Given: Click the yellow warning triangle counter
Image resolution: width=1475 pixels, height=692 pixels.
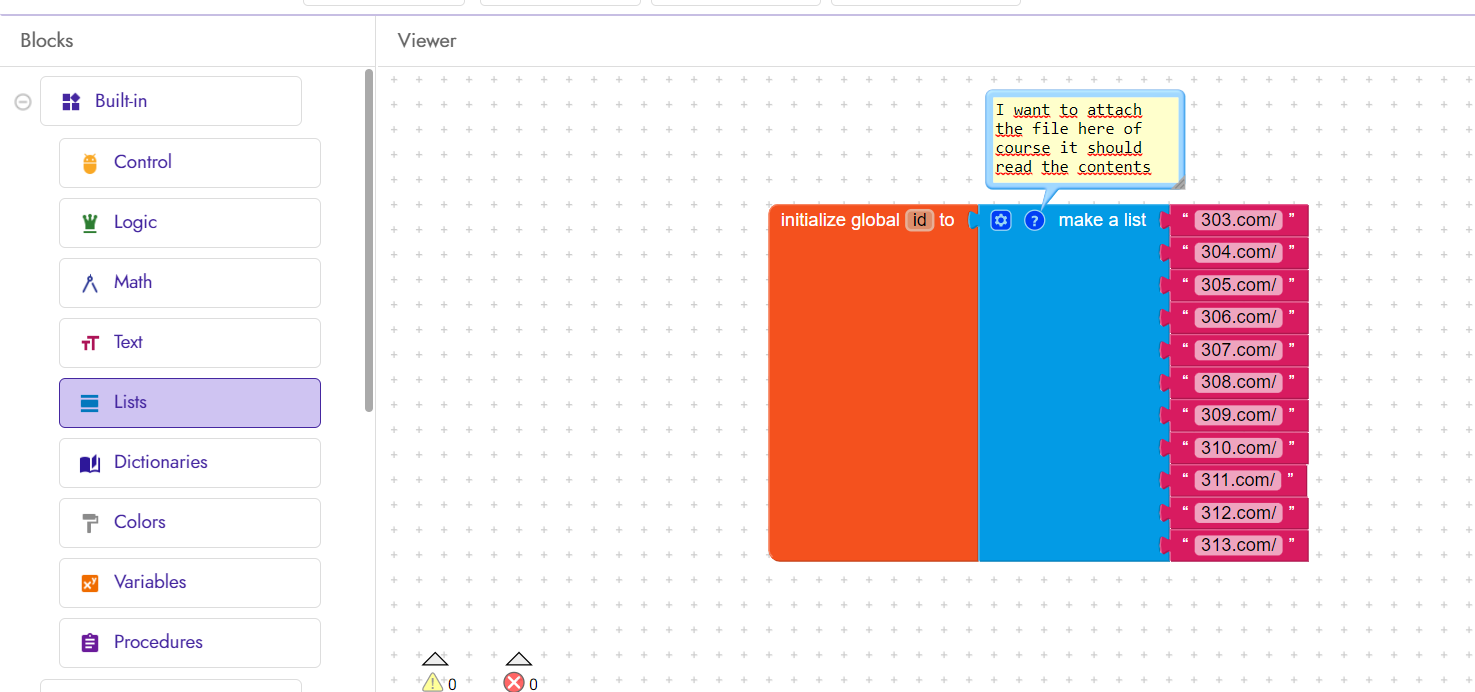Looking at the screenshot, I should click(x=432, y=683).
